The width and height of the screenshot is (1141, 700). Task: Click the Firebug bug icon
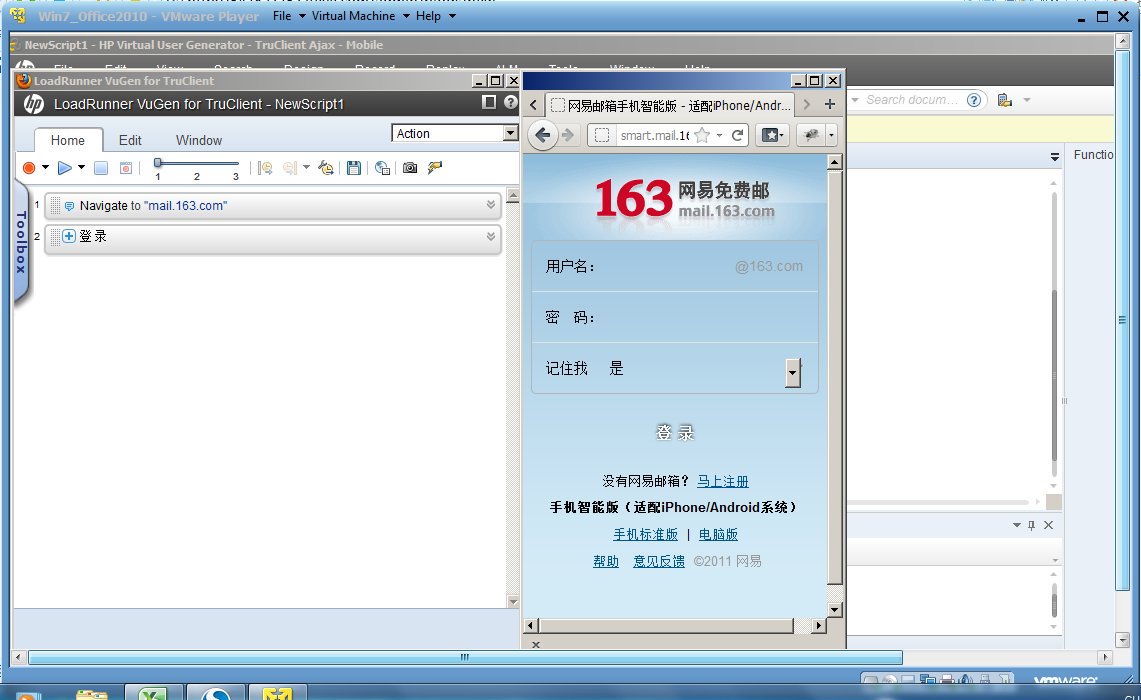coord(811,135)
